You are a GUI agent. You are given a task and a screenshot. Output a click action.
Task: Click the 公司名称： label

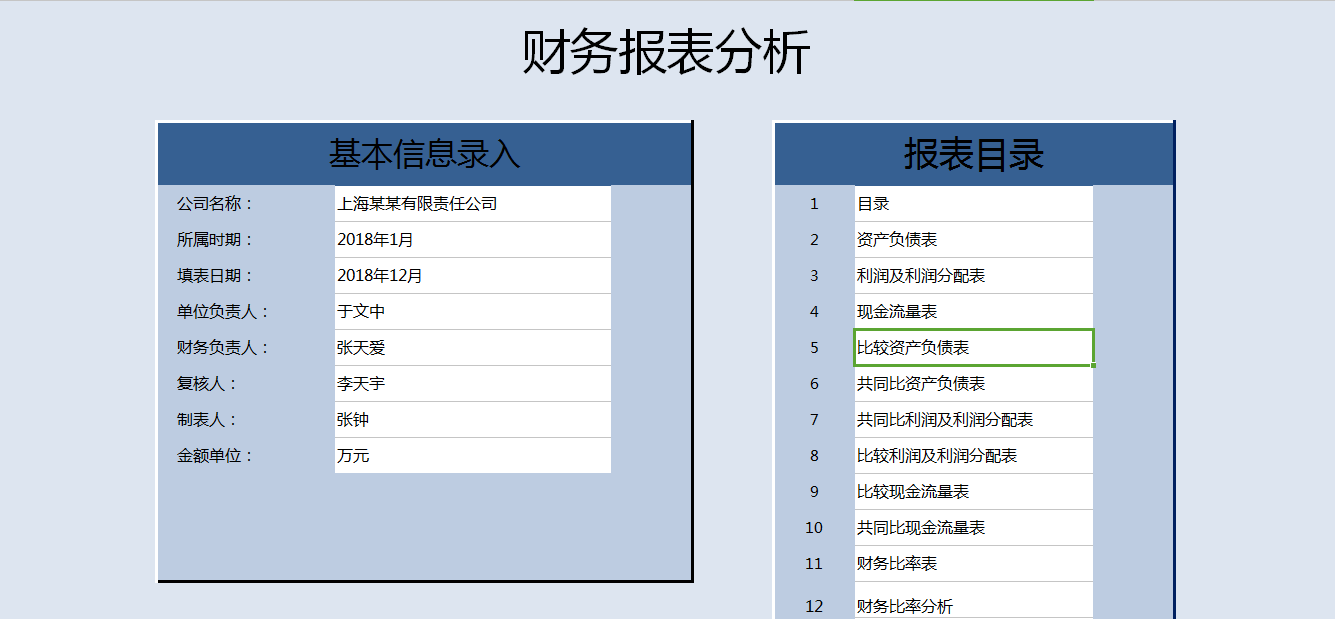pos(215,204)
